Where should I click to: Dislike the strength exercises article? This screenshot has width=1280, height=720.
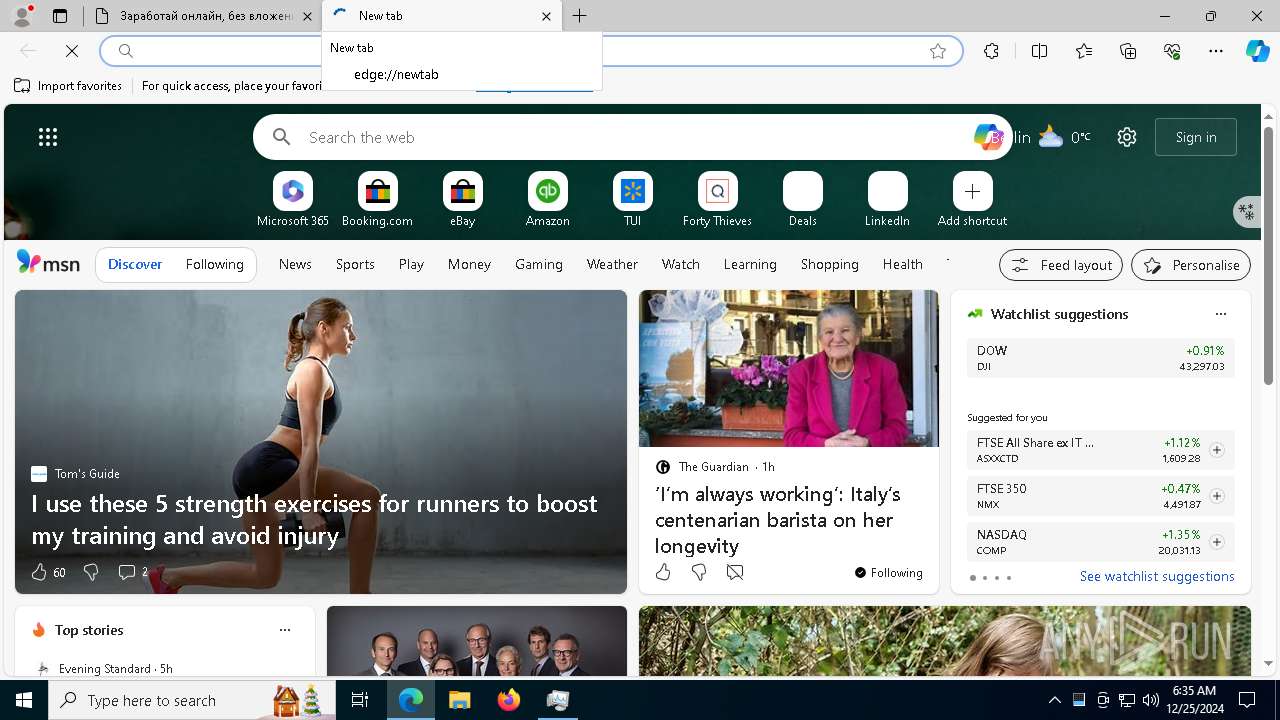91,572
